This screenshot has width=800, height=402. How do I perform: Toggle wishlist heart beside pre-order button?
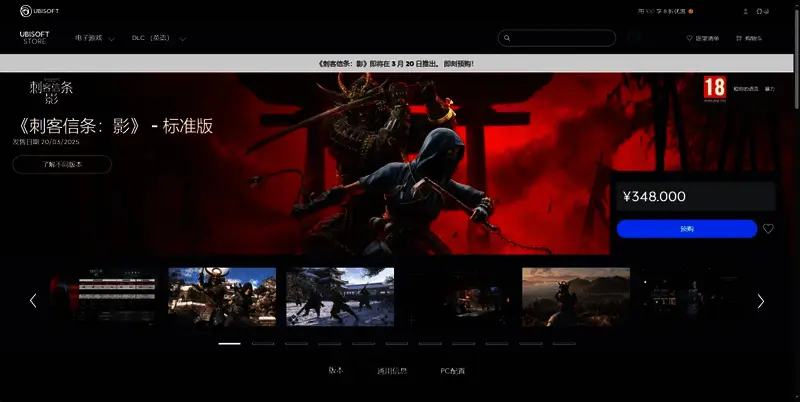(x=768, y=229)
